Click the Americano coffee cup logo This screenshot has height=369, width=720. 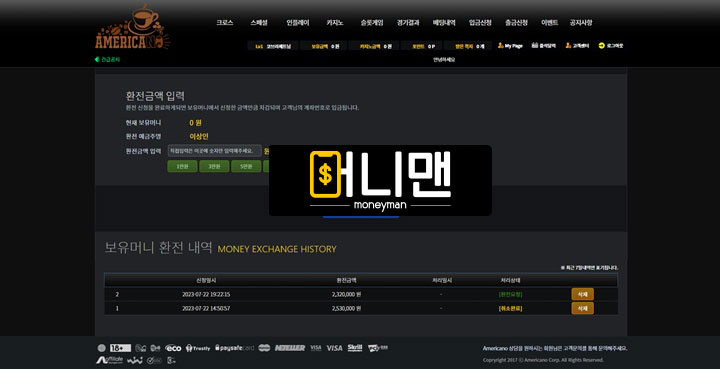[x=133, y=28]
